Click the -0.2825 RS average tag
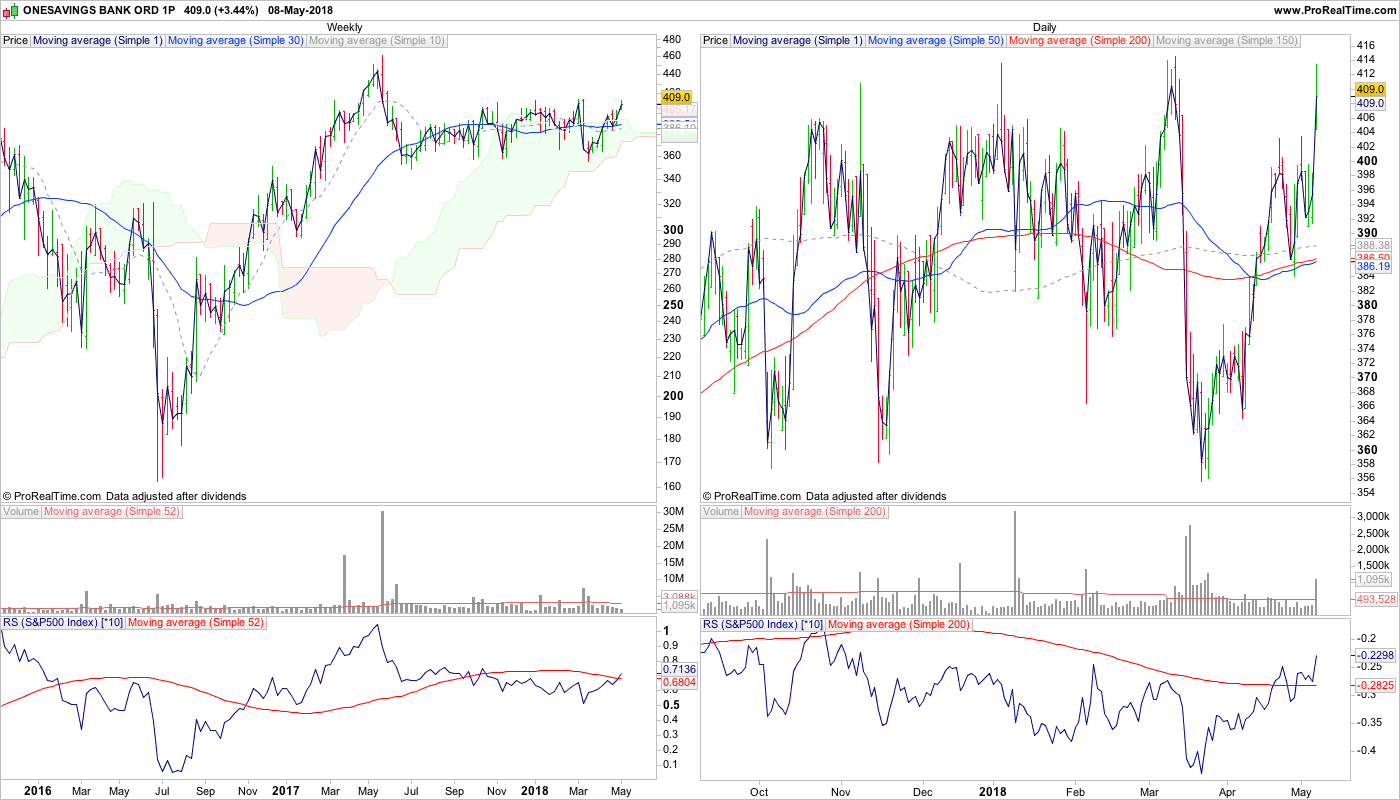 [1375, 685]
